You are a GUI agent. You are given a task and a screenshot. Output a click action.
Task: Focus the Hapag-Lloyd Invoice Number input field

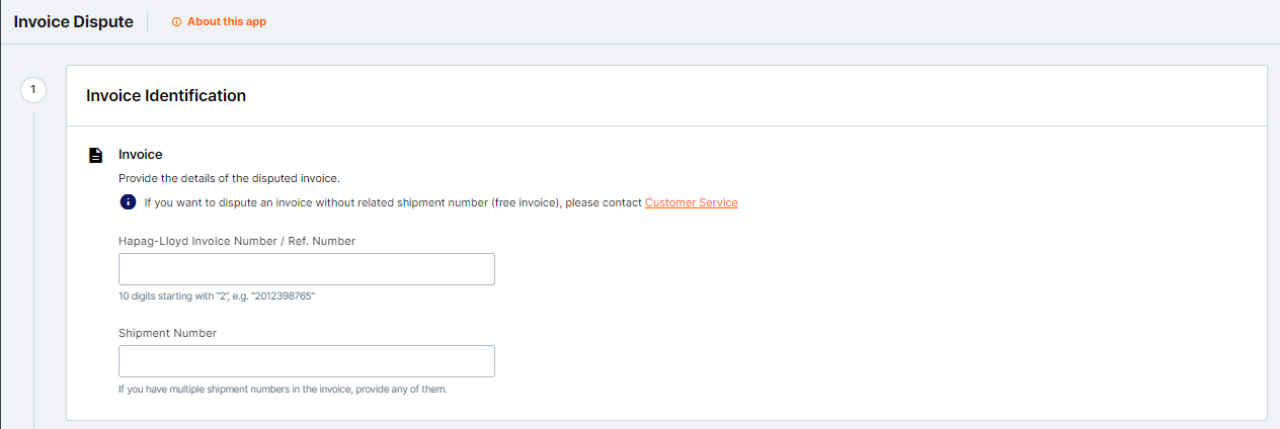click(x=306, y=269)
